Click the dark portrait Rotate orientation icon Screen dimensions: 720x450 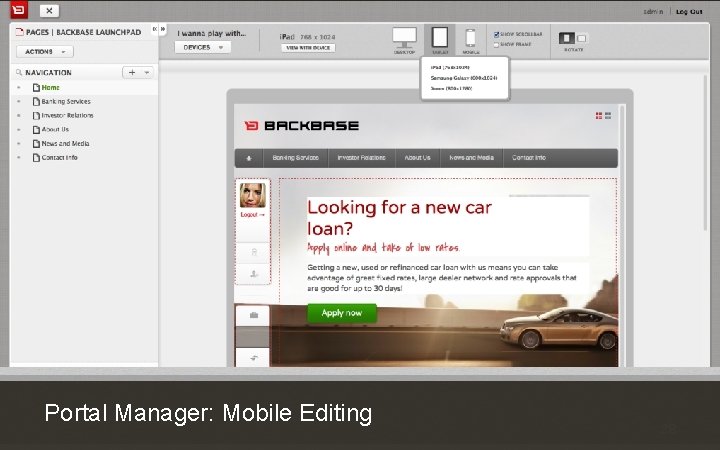pos(567,38)
